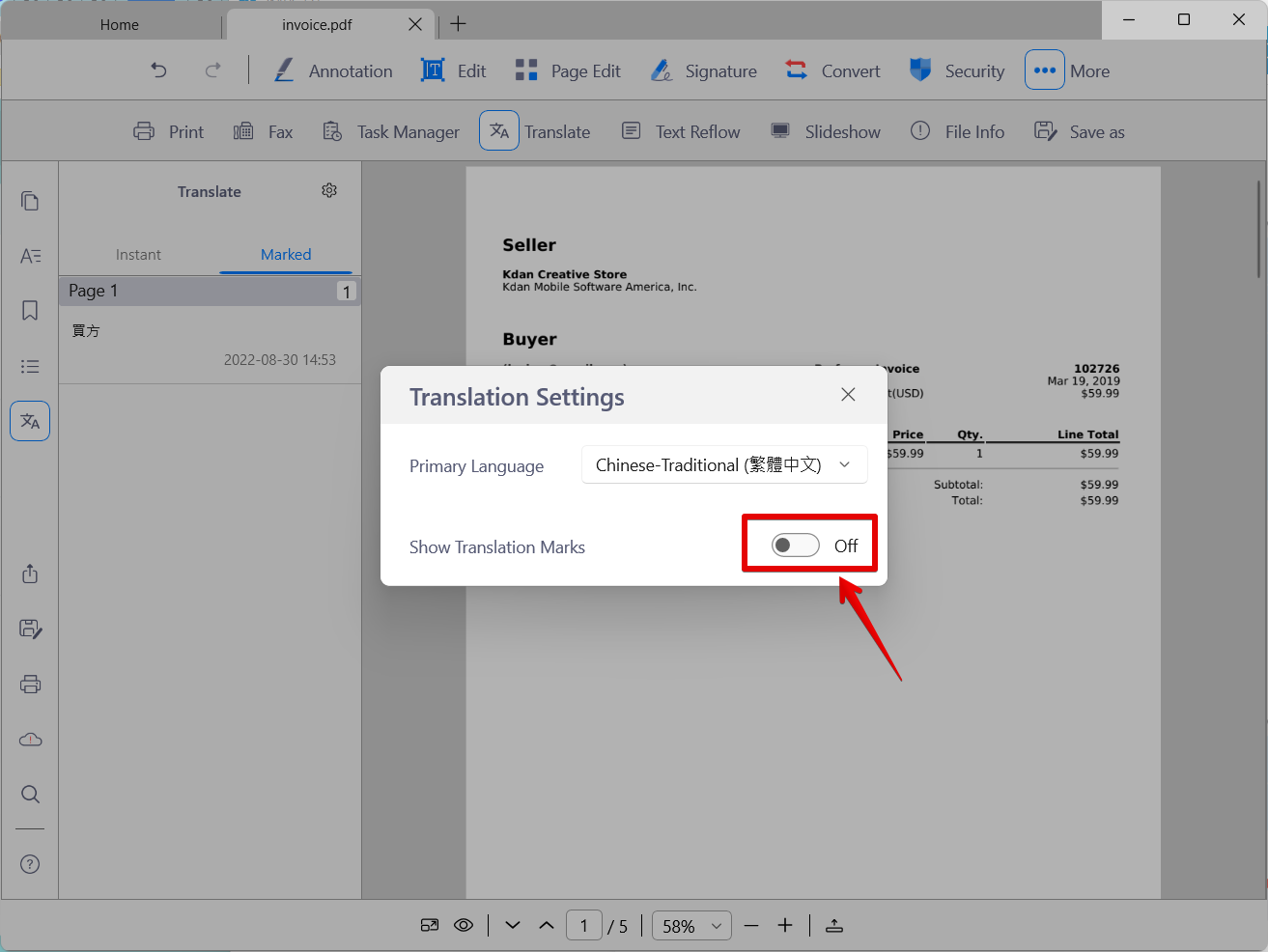Close the invoice.pdf tab

(415, 24)
